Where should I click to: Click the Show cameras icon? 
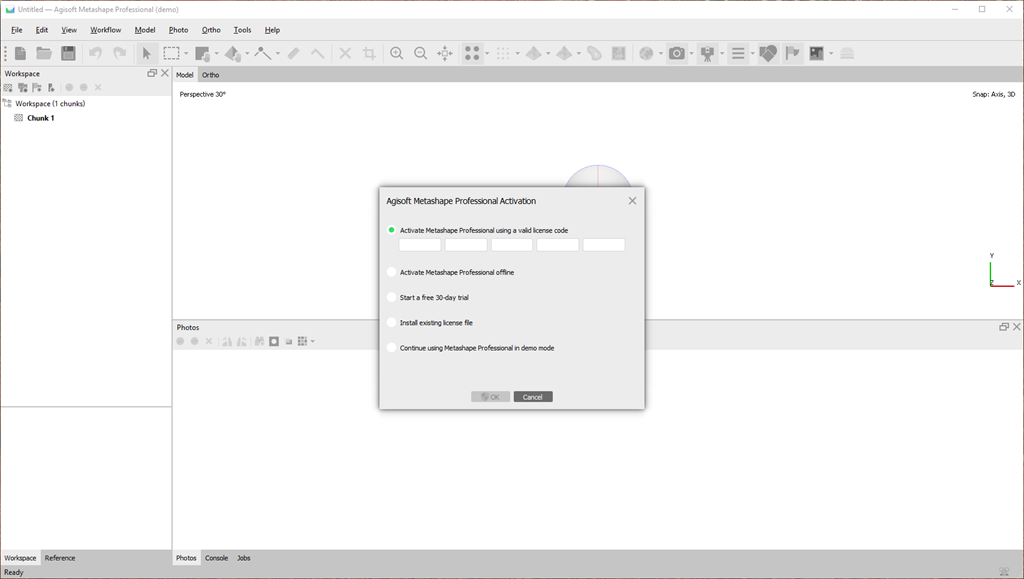coord(677,54)
